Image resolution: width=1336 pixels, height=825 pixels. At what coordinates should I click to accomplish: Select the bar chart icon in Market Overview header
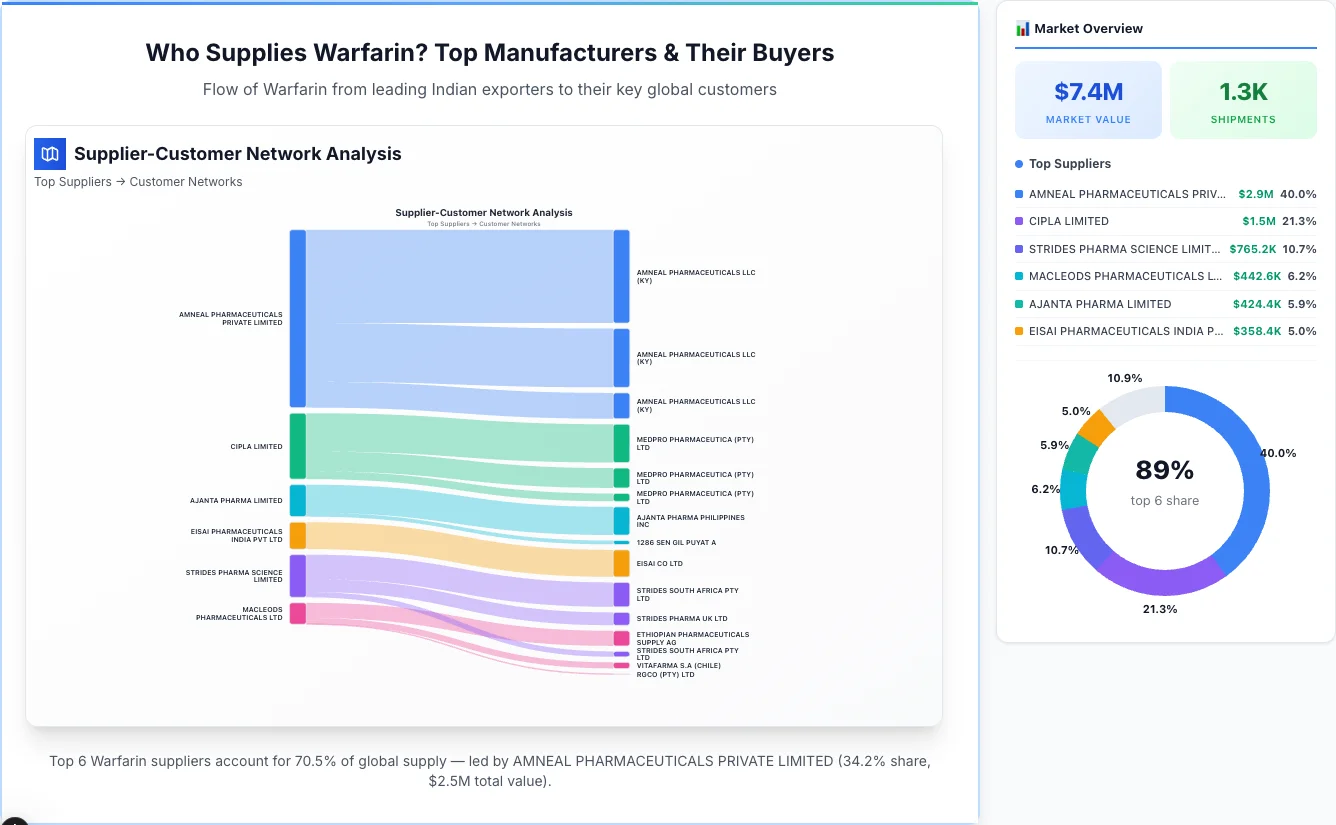1021,29
